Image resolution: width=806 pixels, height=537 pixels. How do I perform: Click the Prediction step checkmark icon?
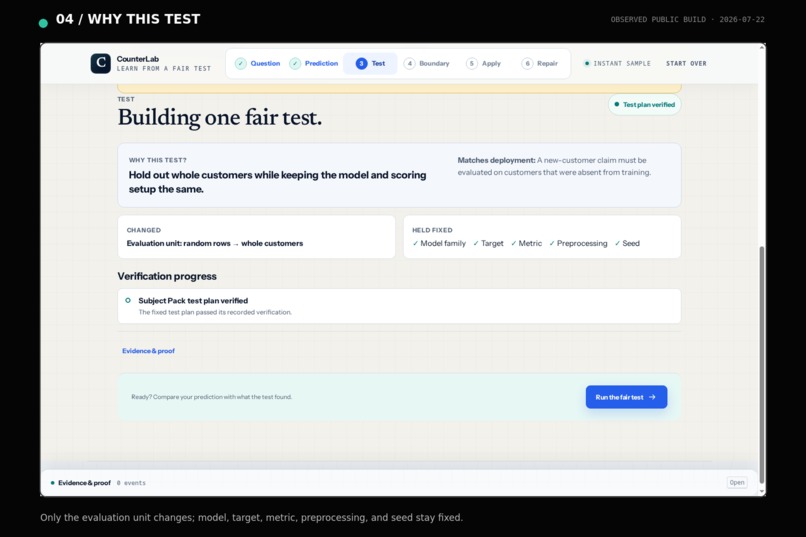pyautogui.click(x=295, y=63)
